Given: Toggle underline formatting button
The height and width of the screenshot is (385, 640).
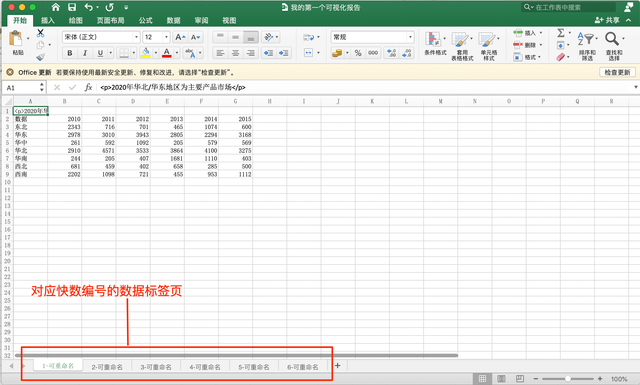Looking at the screenshot, I should click(x=100, y=53).
